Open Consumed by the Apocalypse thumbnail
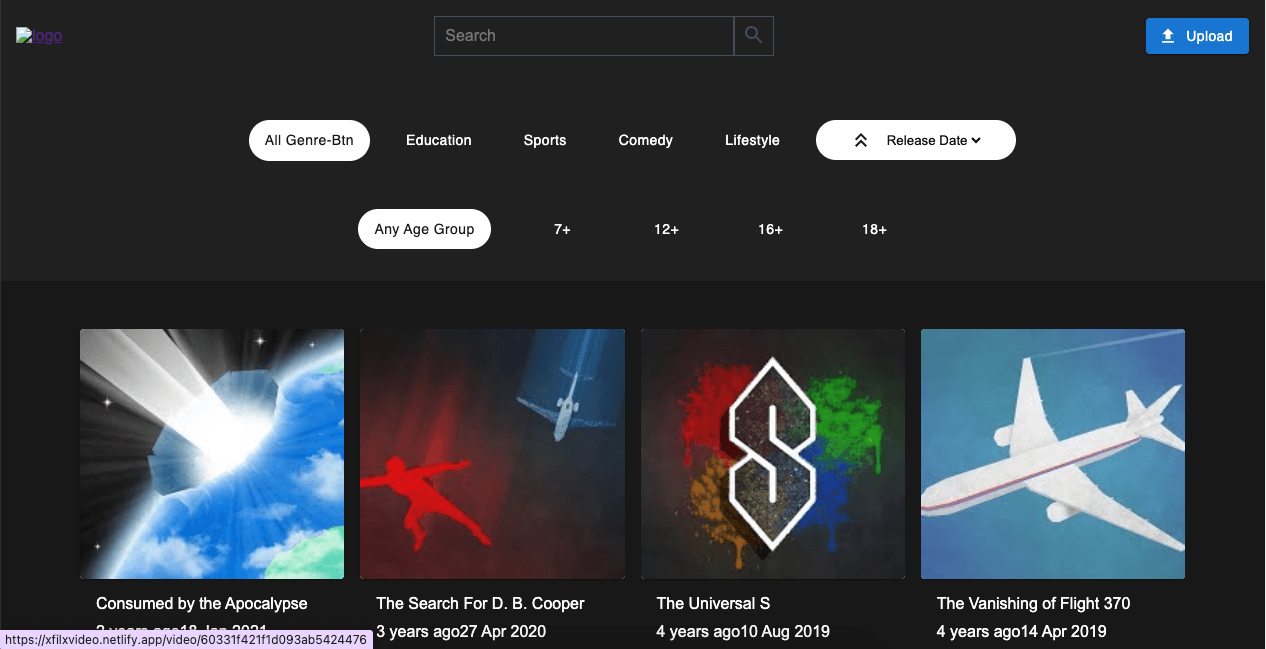 pyautogui.click(x=212, y=454)
